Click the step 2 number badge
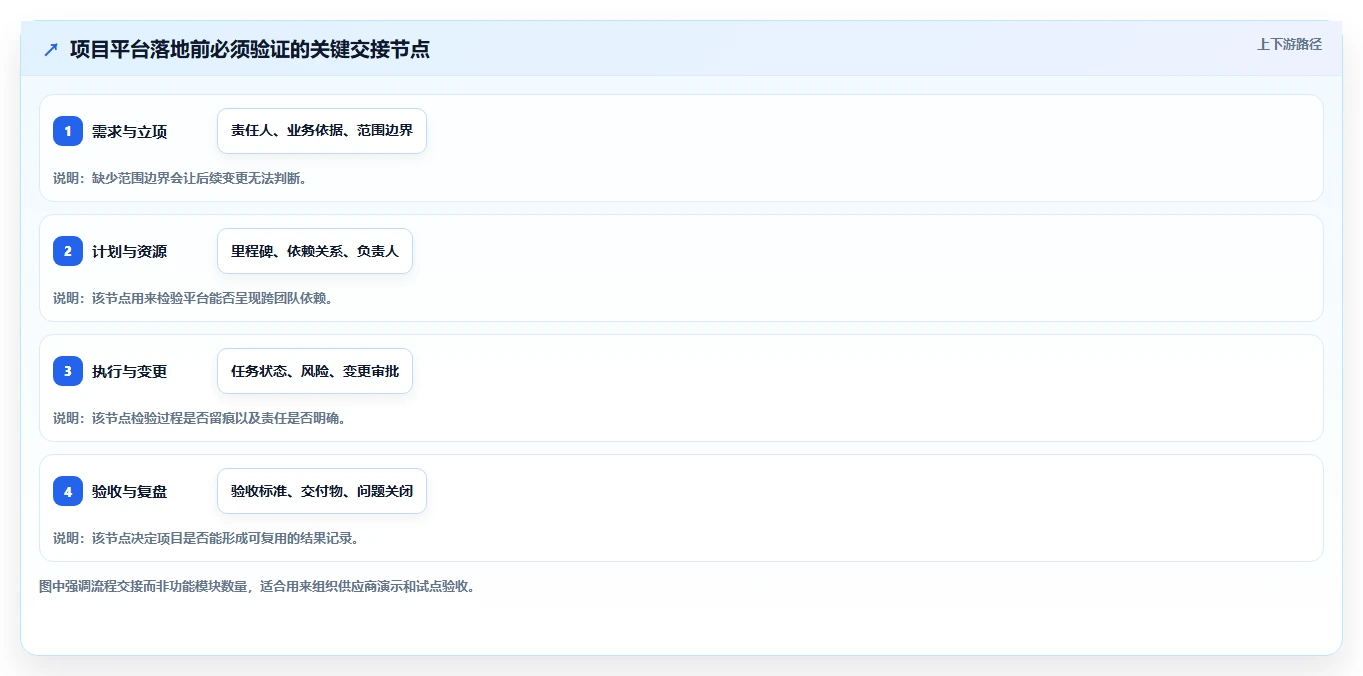This screenshot has width=1363, height=676. [68, 251]
